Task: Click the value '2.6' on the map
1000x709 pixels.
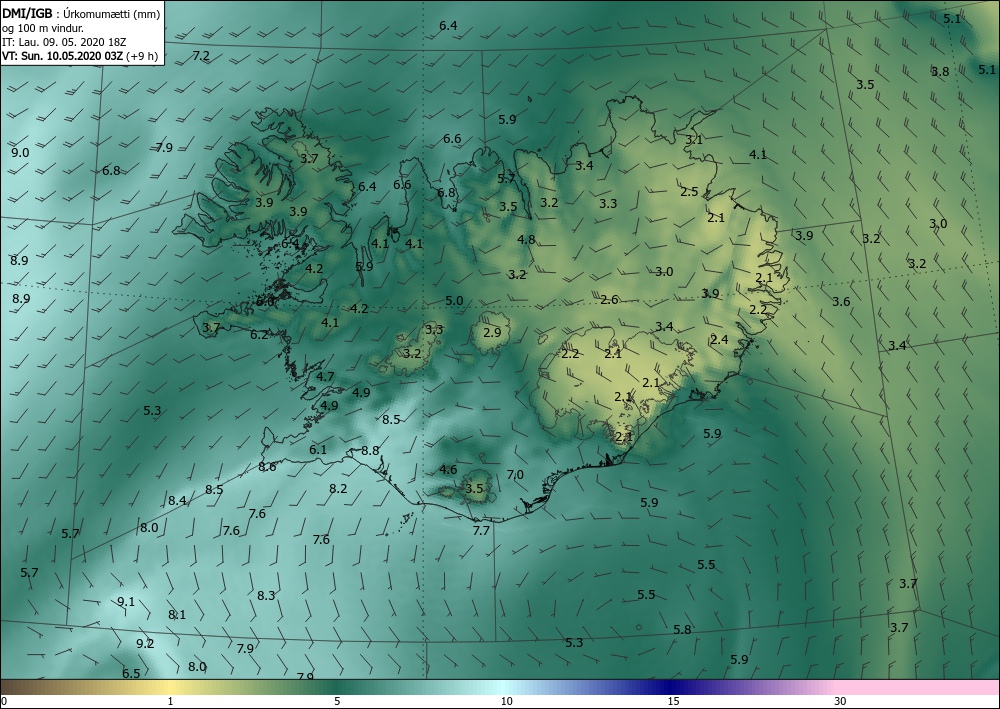Action: coord(609,300)
